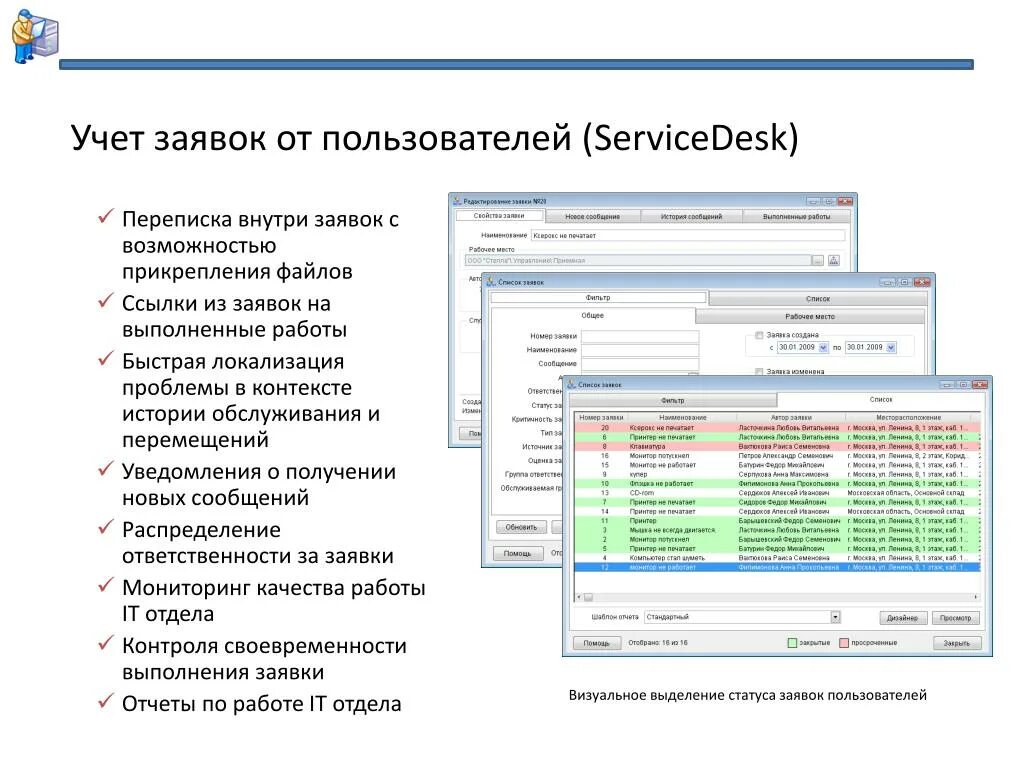Click the Обновить button
This screenshot has width=1024, height=768.
pyautogui.click(x=521, y=527)
